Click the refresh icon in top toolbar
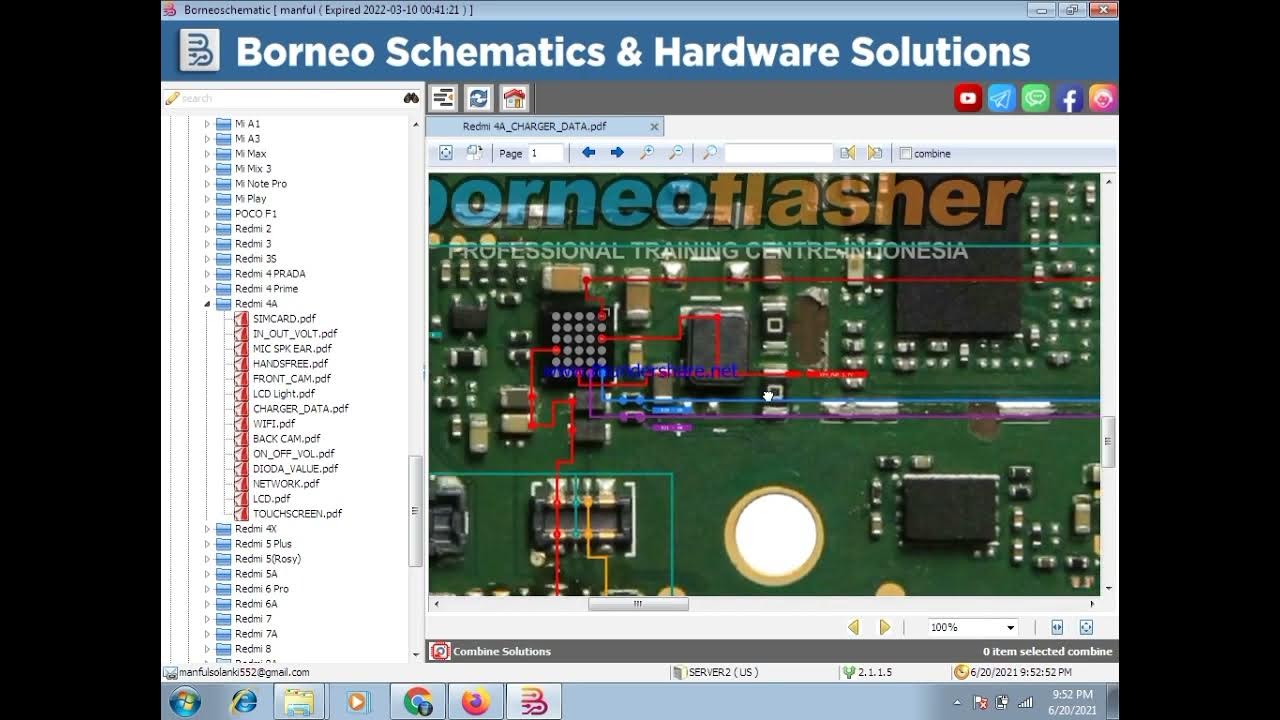The height and width of the screenshot is (720, 1280). point(478,98)
